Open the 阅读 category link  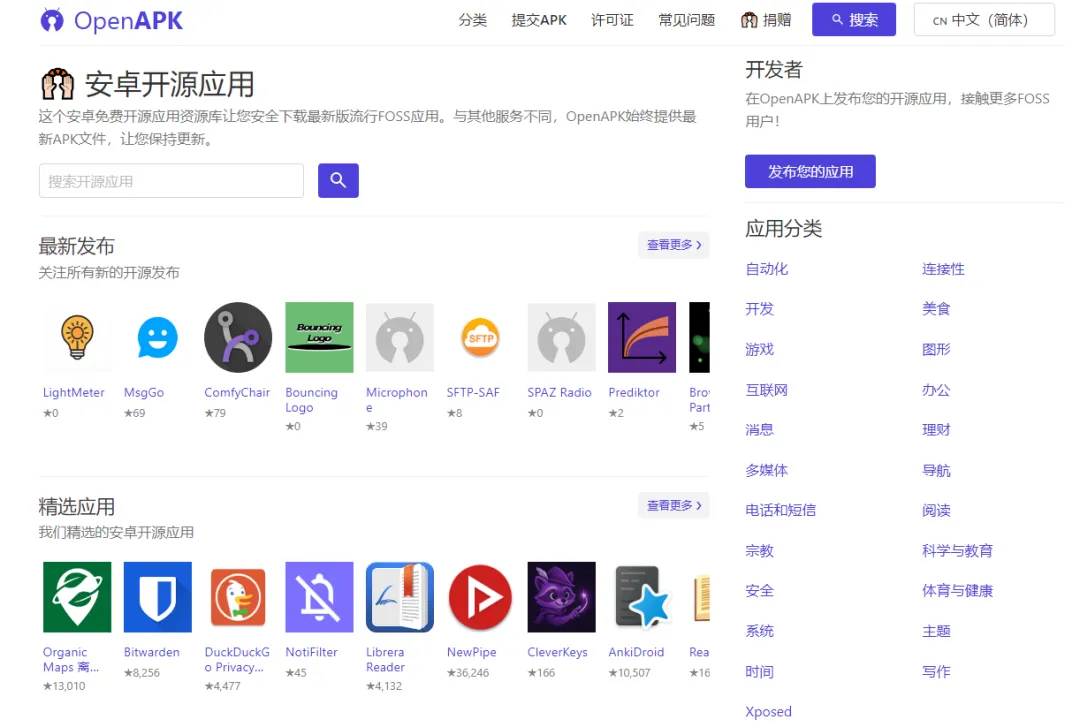[x=936, y=511]
